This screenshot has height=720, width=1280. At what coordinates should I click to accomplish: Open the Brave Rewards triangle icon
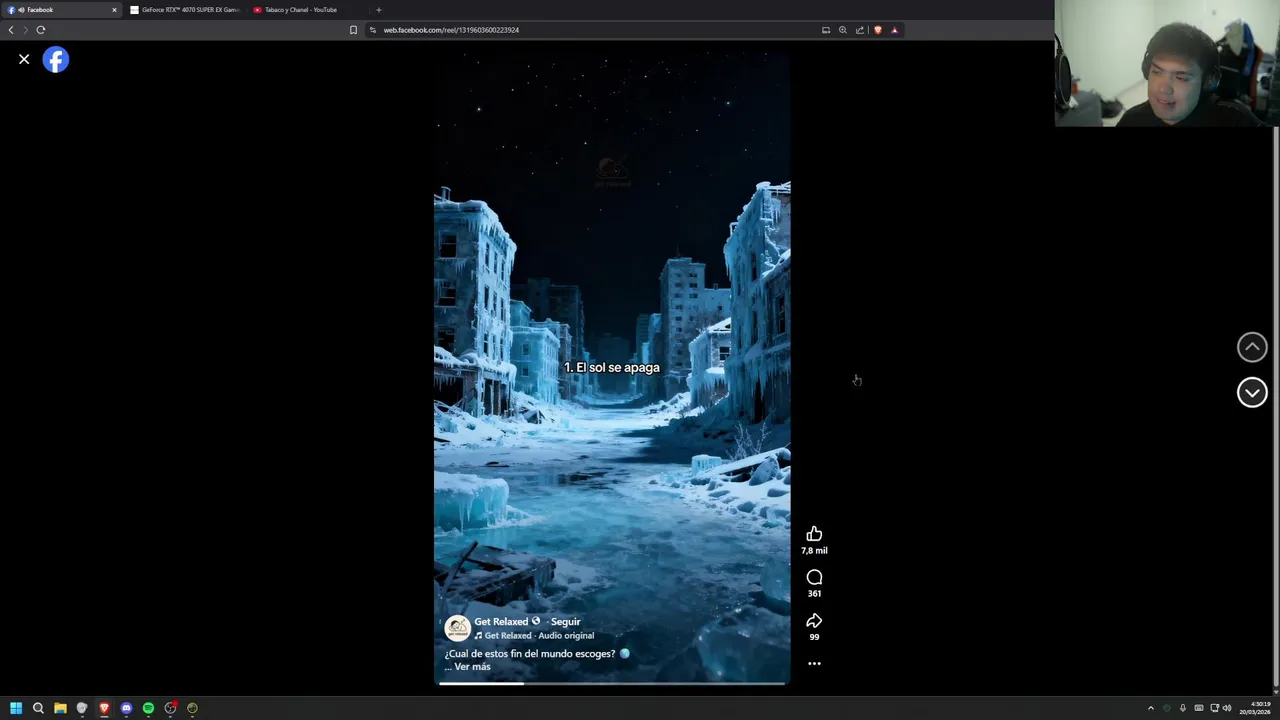pyautogui.click(x=895, y=30)
